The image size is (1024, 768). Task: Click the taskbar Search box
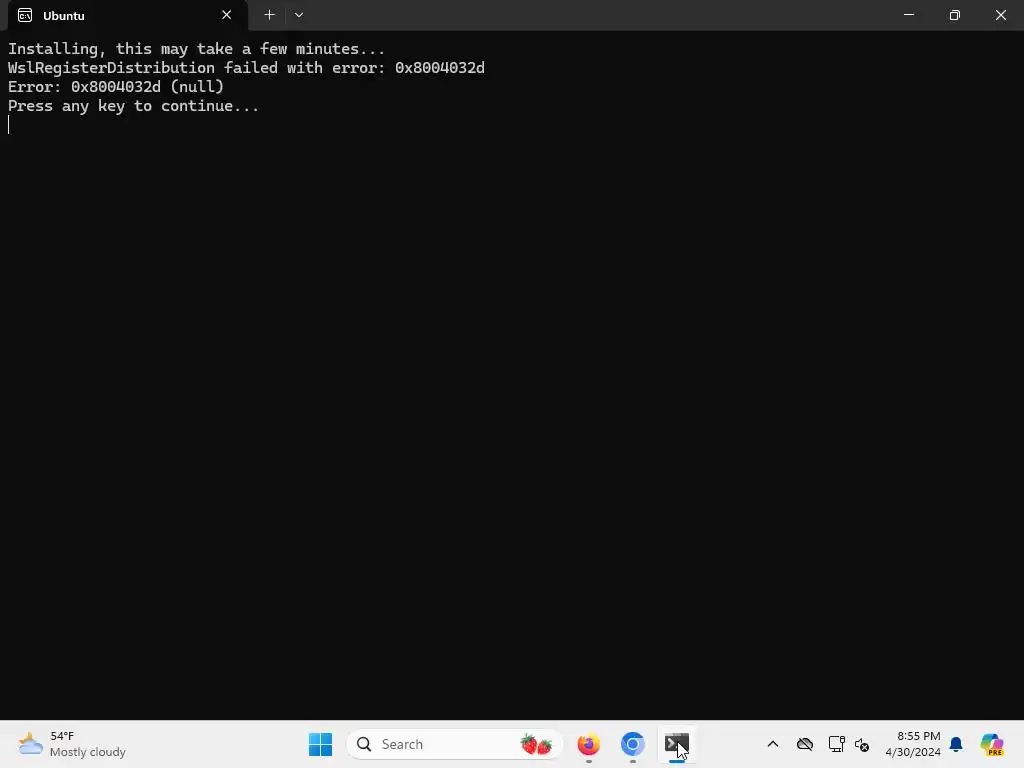click(x=455, y=744)
